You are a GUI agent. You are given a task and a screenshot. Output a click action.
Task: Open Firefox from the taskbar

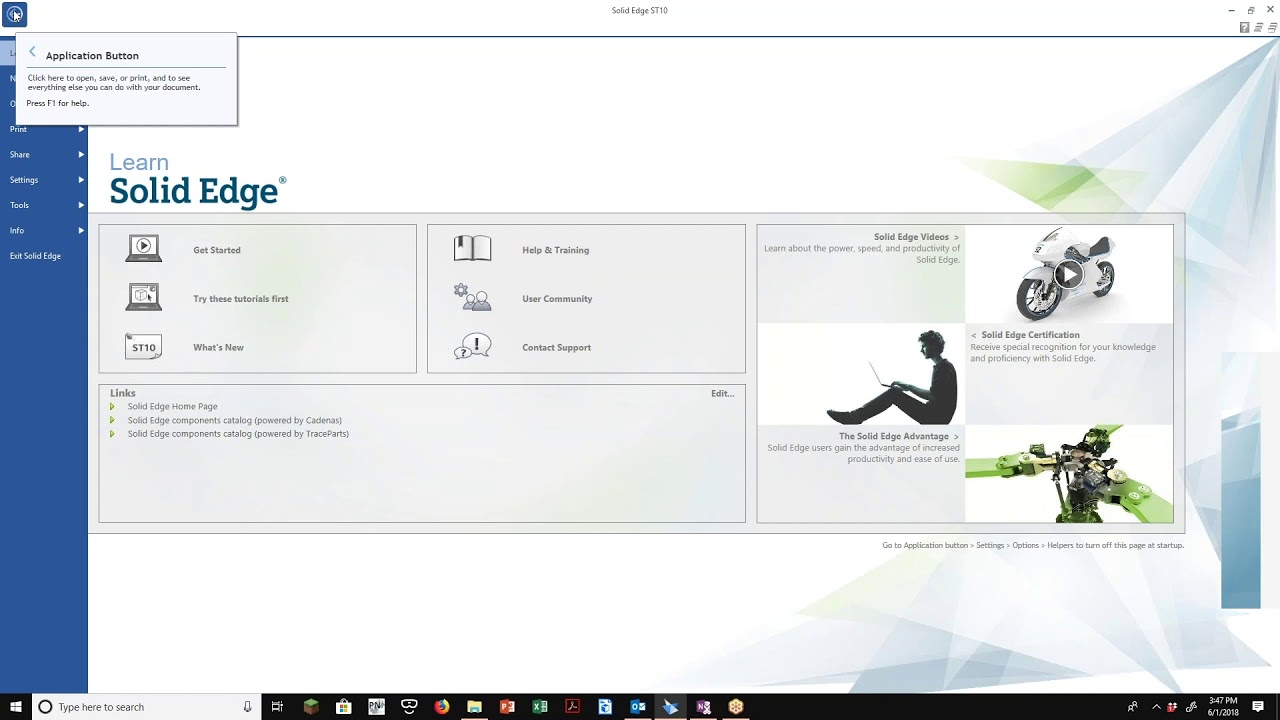442,707
